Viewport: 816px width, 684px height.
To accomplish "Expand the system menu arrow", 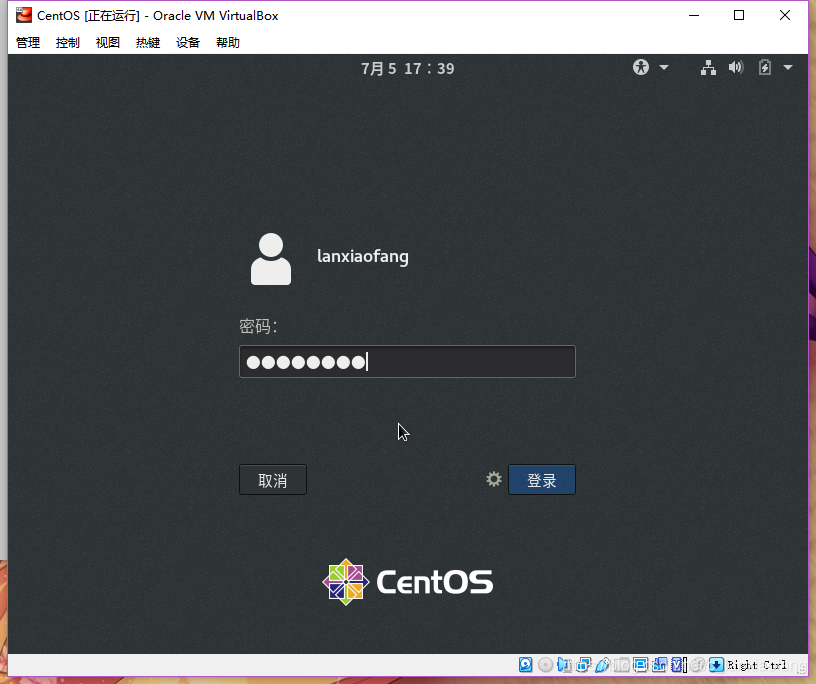I will tap(788, 68).
